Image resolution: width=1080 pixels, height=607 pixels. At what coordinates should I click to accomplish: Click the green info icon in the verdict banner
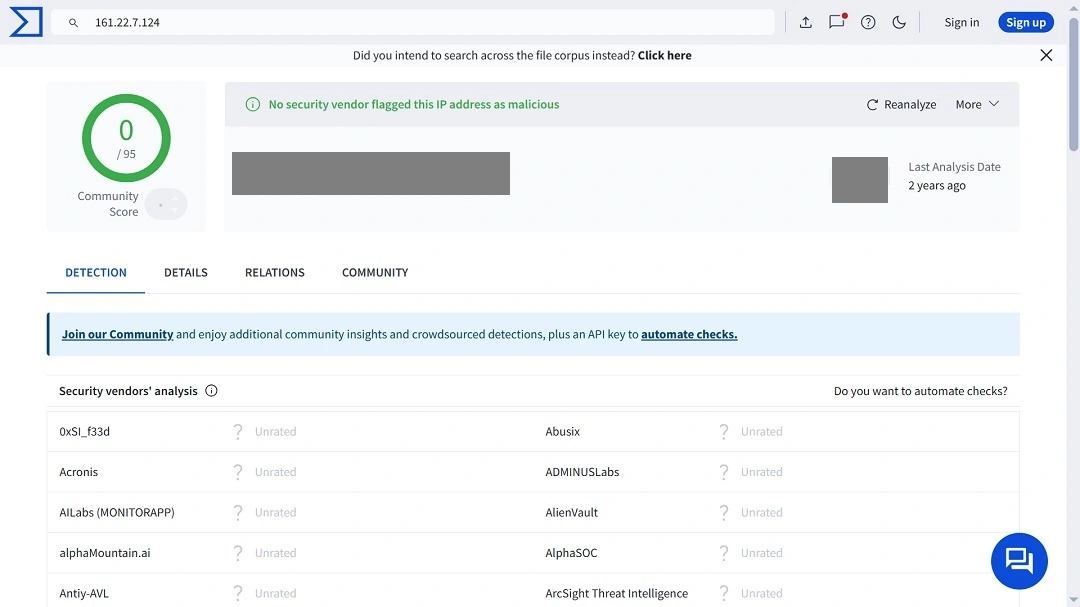[252, 103]
